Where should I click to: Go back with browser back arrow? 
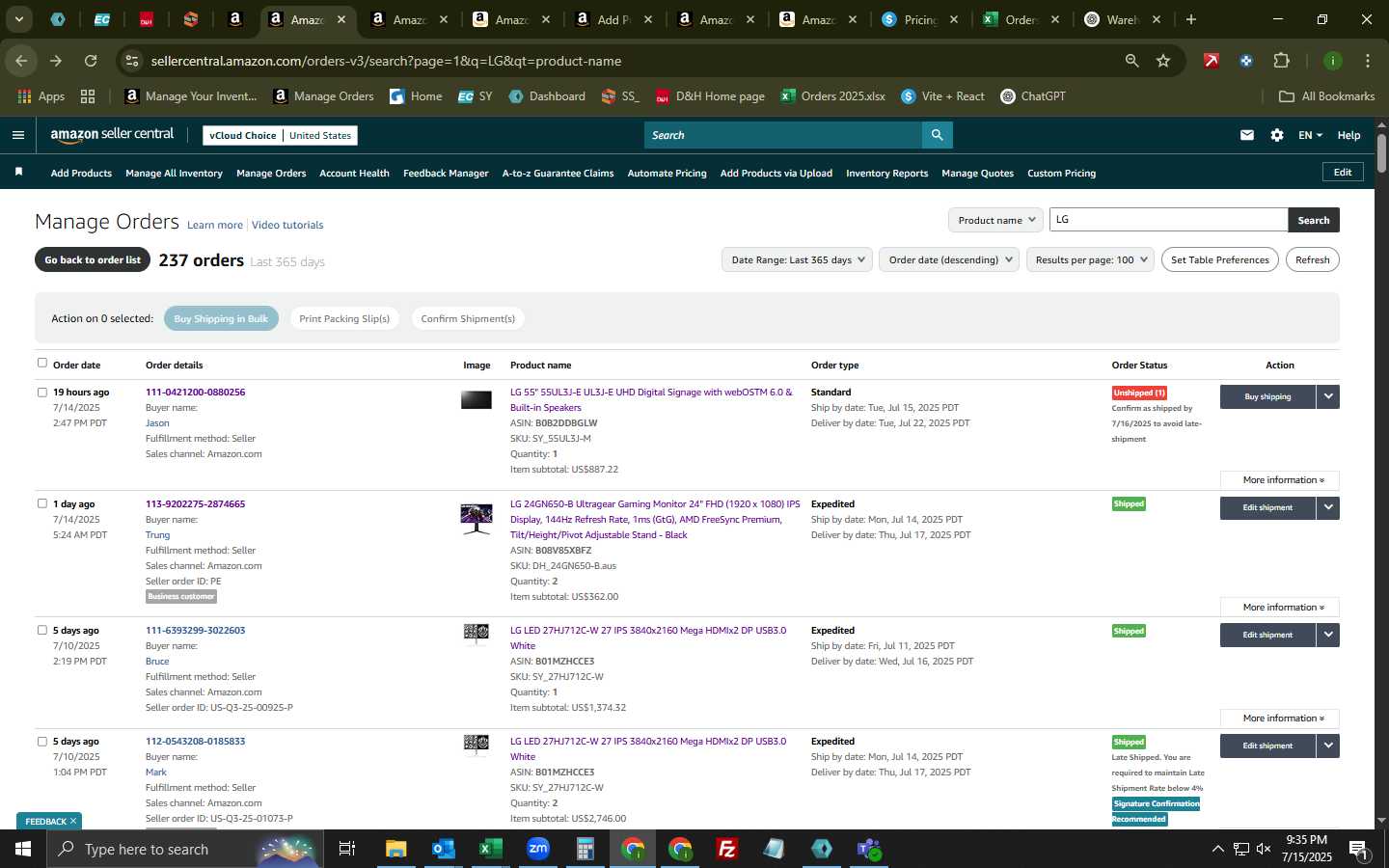coord(21,61)
